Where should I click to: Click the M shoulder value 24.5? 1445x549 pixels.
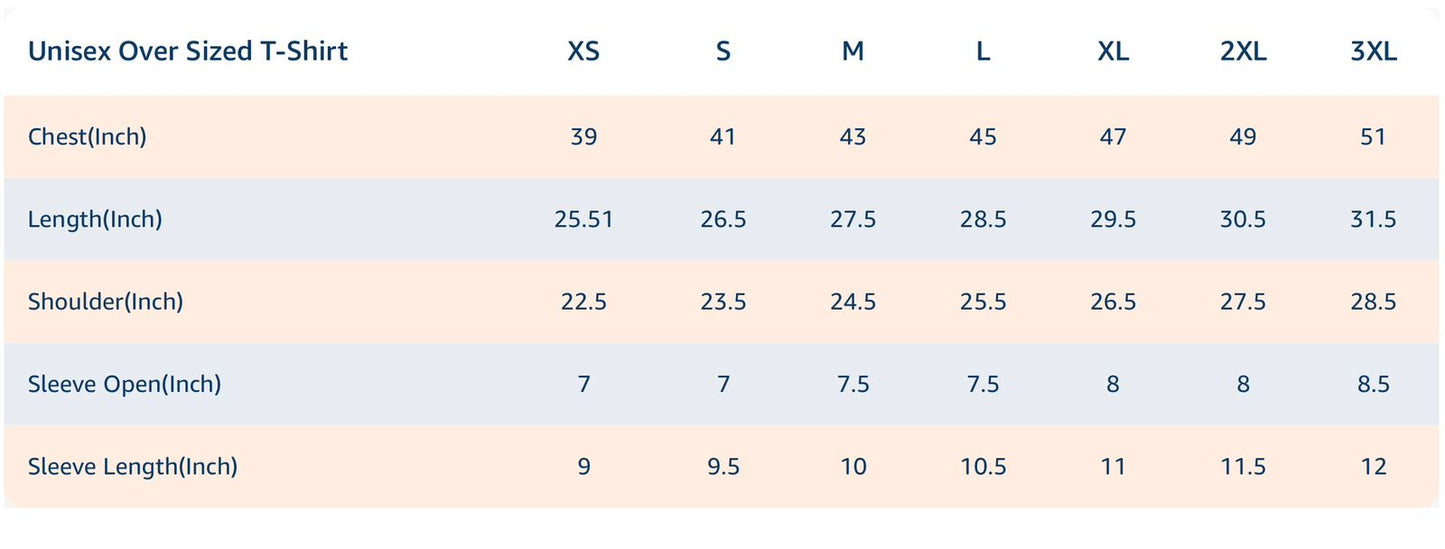click(x=853, y=301)
